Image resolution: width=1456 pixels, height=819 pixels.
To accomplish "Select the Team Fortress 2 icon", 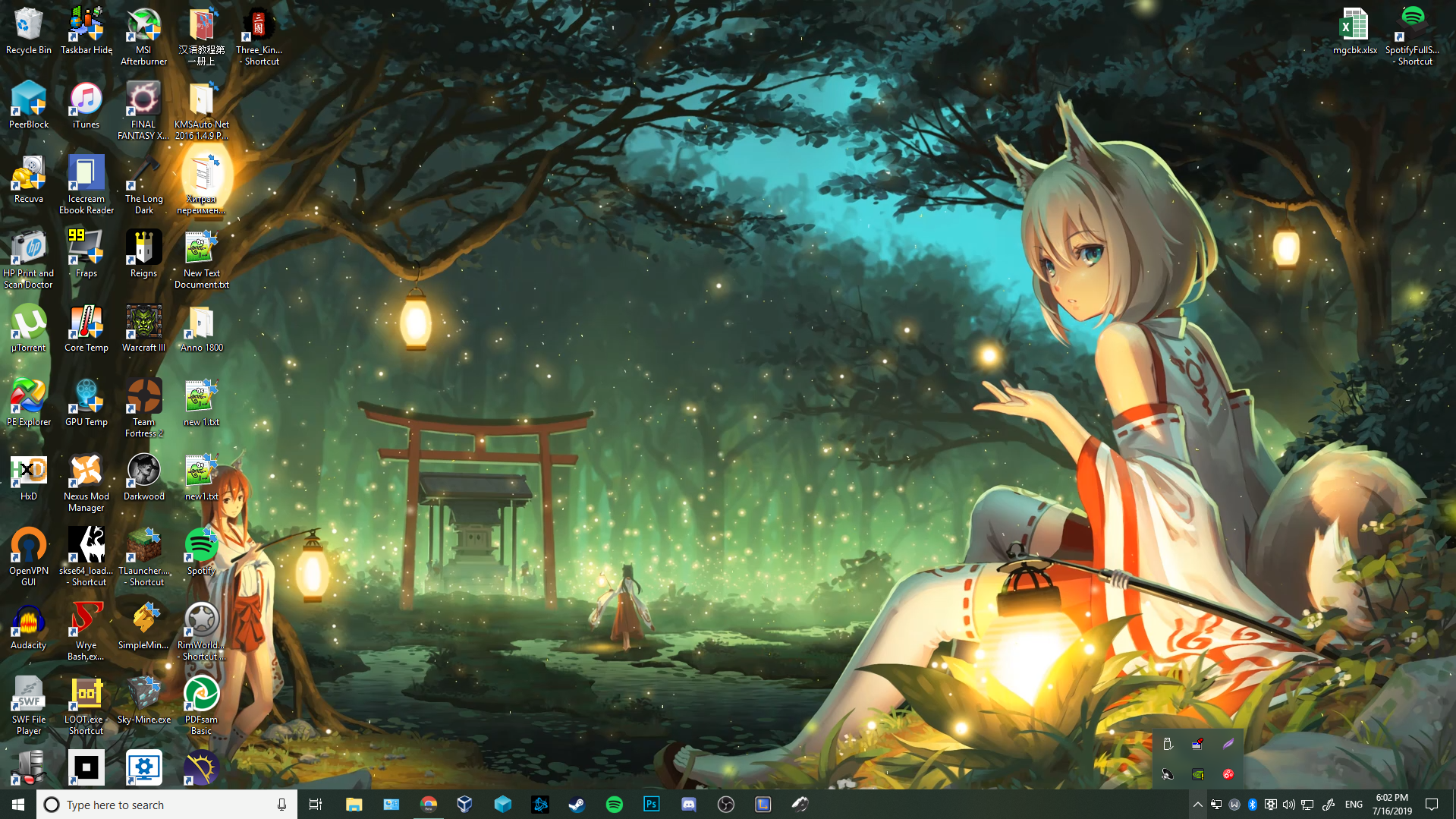I will (x=143, y=408).
